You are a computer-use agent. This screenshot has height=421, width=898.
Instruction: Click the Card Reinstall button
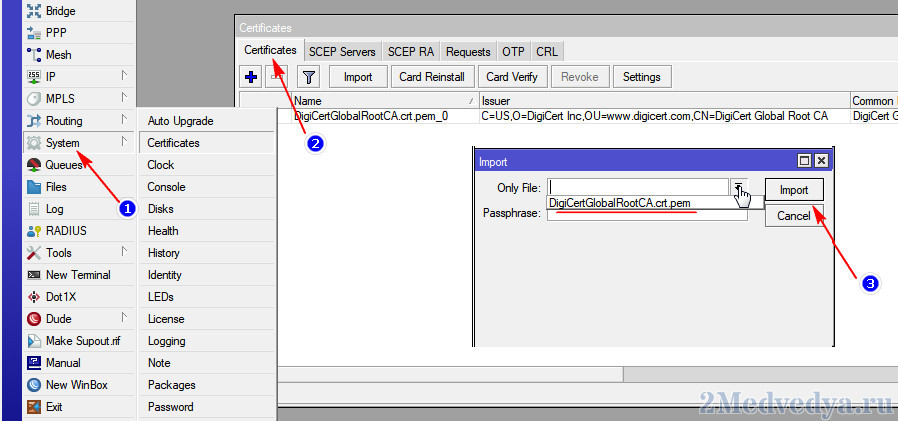click(x=432, y=77)
